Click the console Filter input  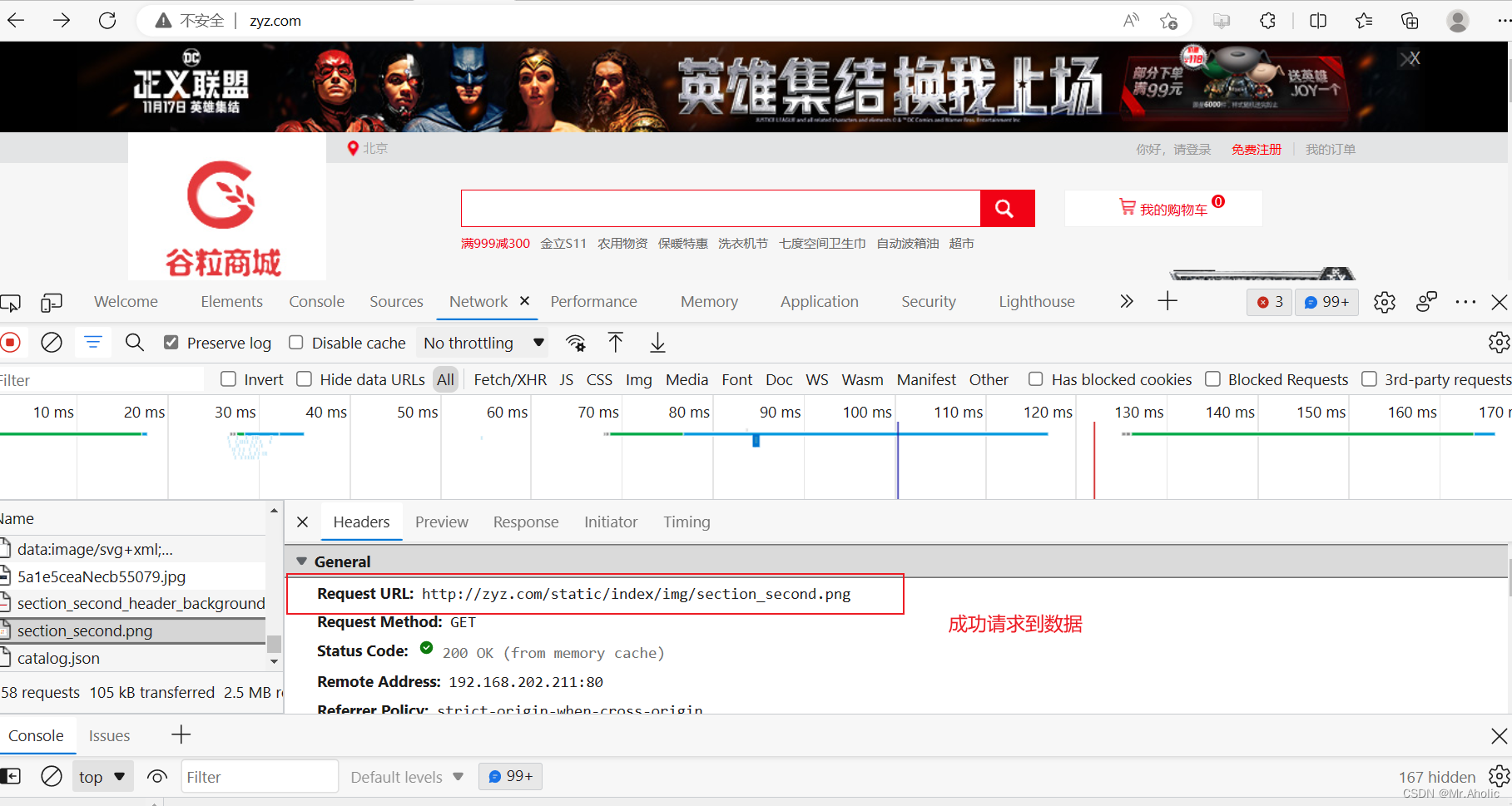point(260,777)
